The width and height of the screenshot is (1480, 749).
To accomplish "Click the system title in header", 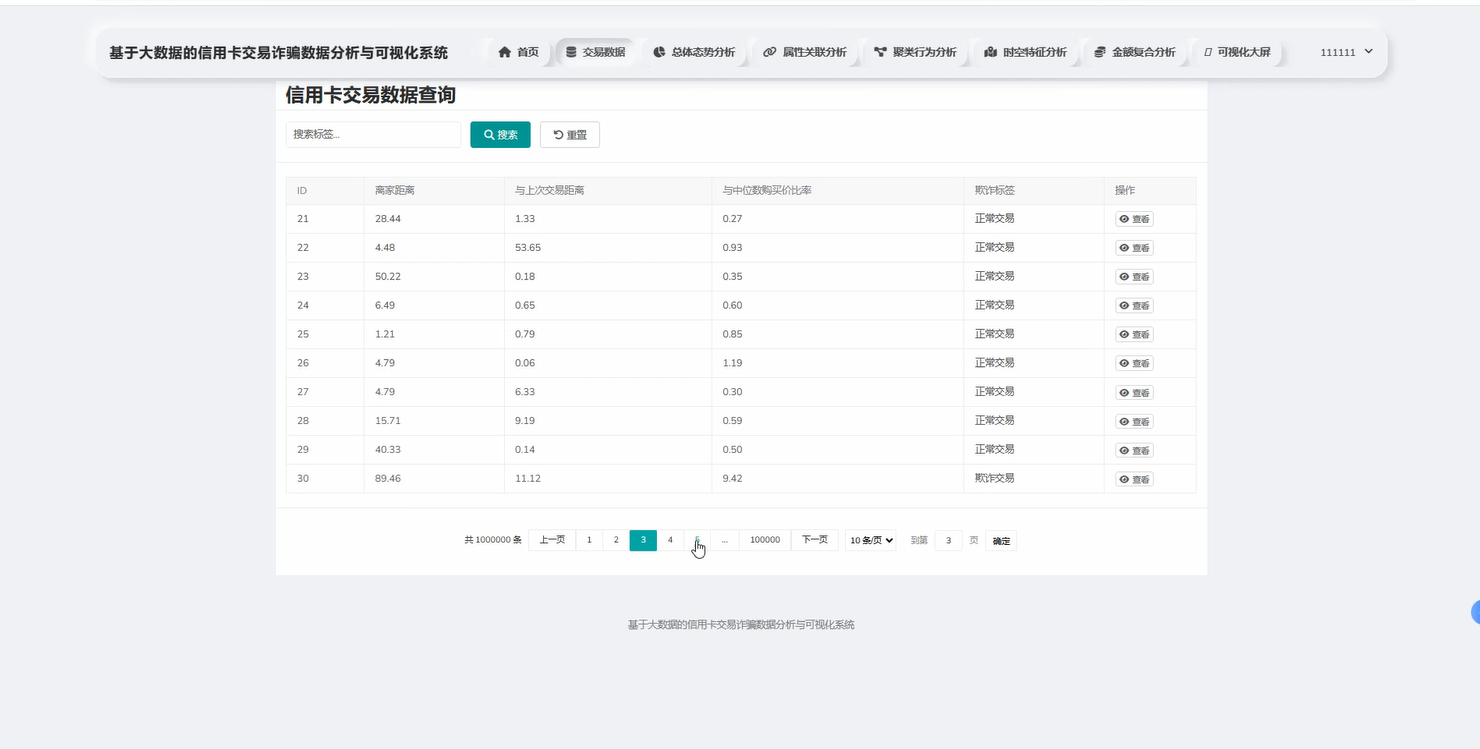I will coord(279,53).
